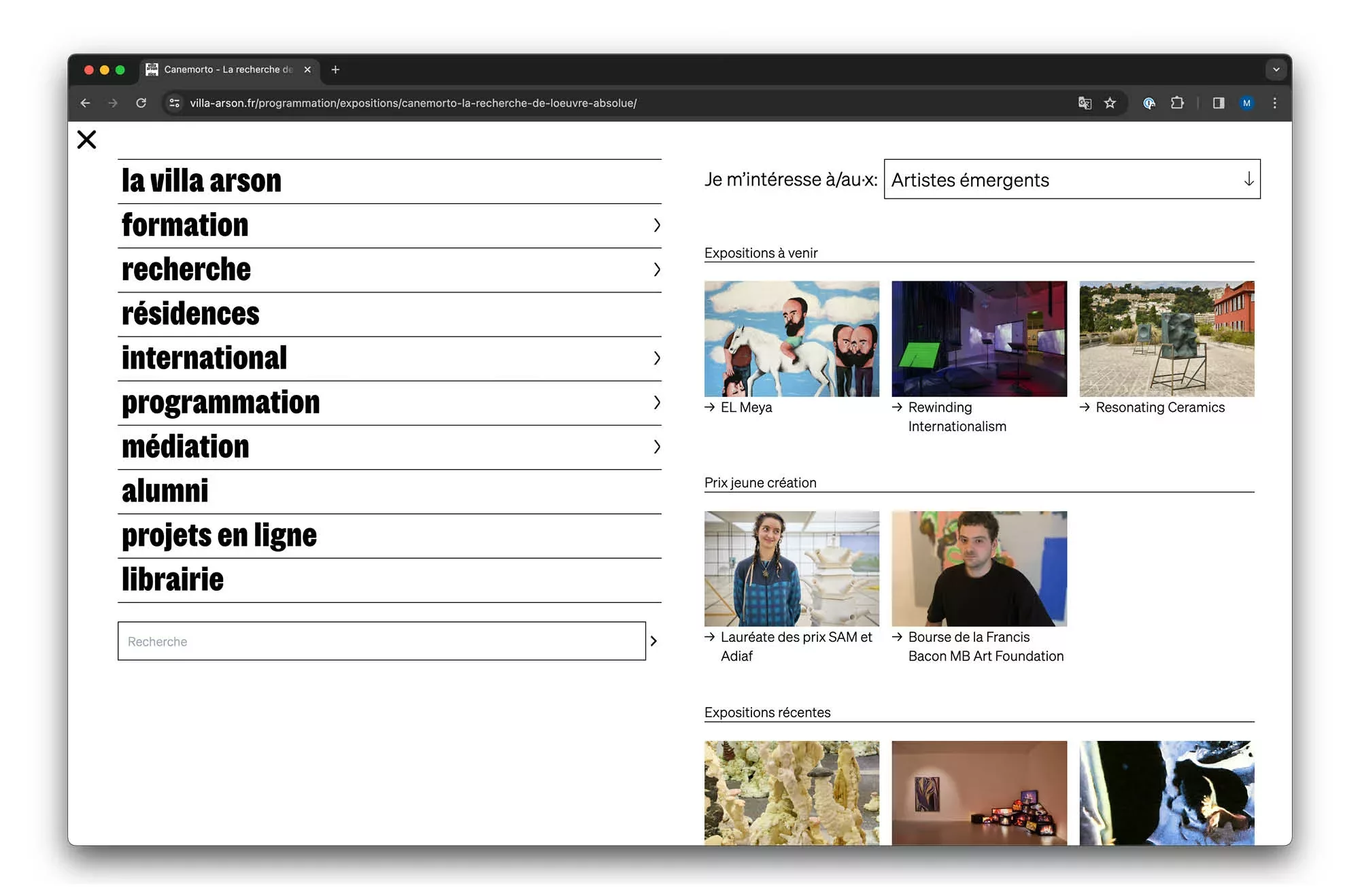The height and width of the screenshot is (896, 1360).
Task: Close the menu overlay with the X icon
Action: (x=86, y=139)
